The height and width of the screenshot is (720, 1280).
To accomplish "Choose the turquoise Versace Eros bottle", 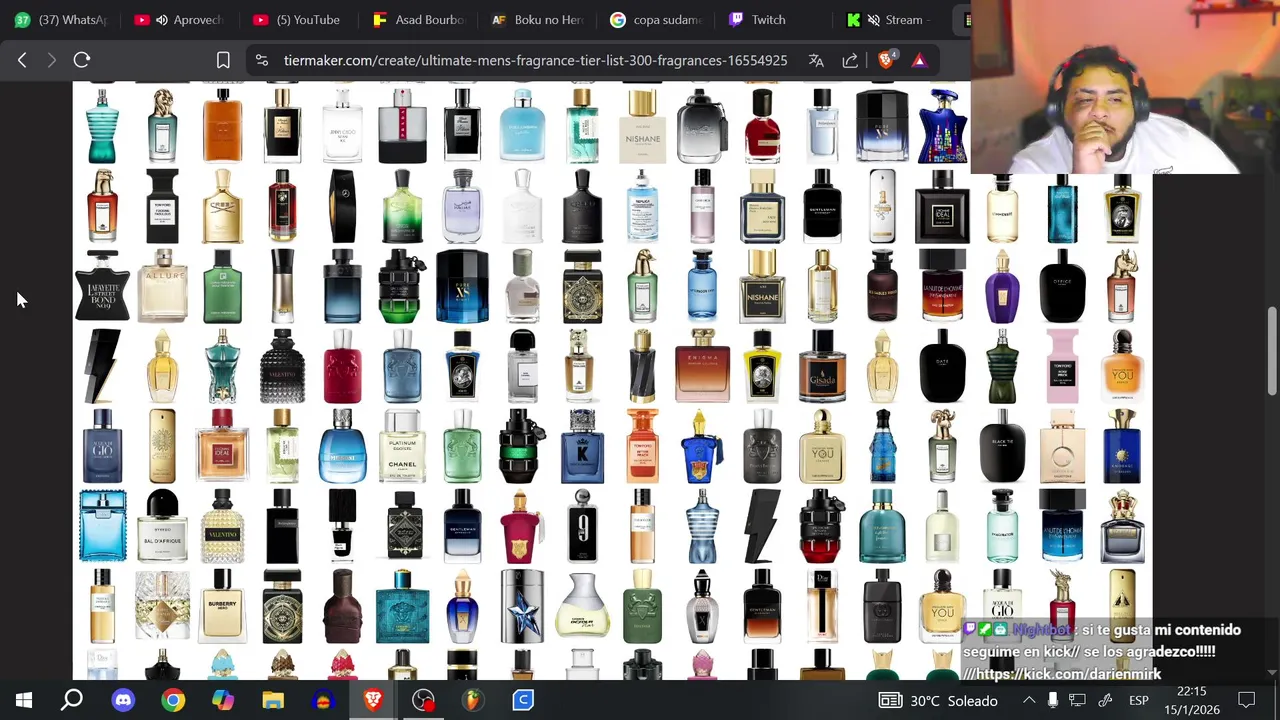I will coord(402,606).
